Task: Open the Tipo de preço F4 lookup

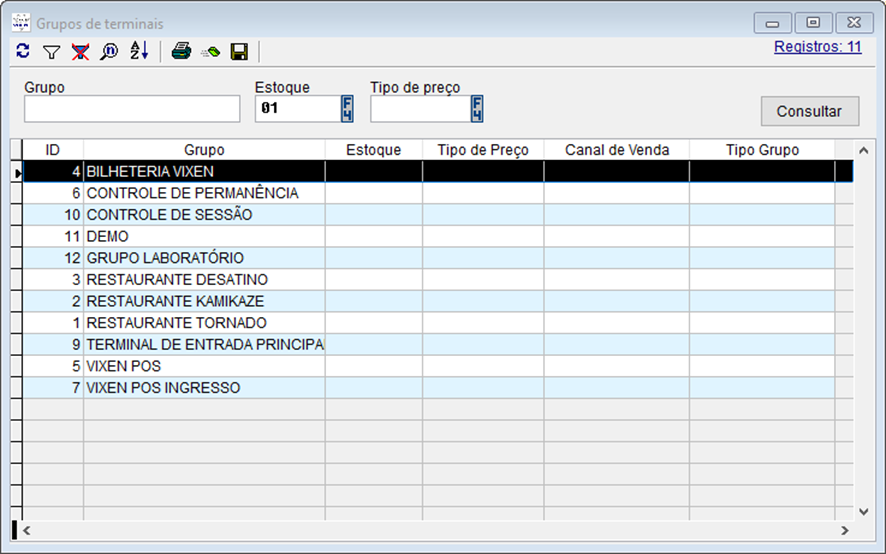Action: 477,109
